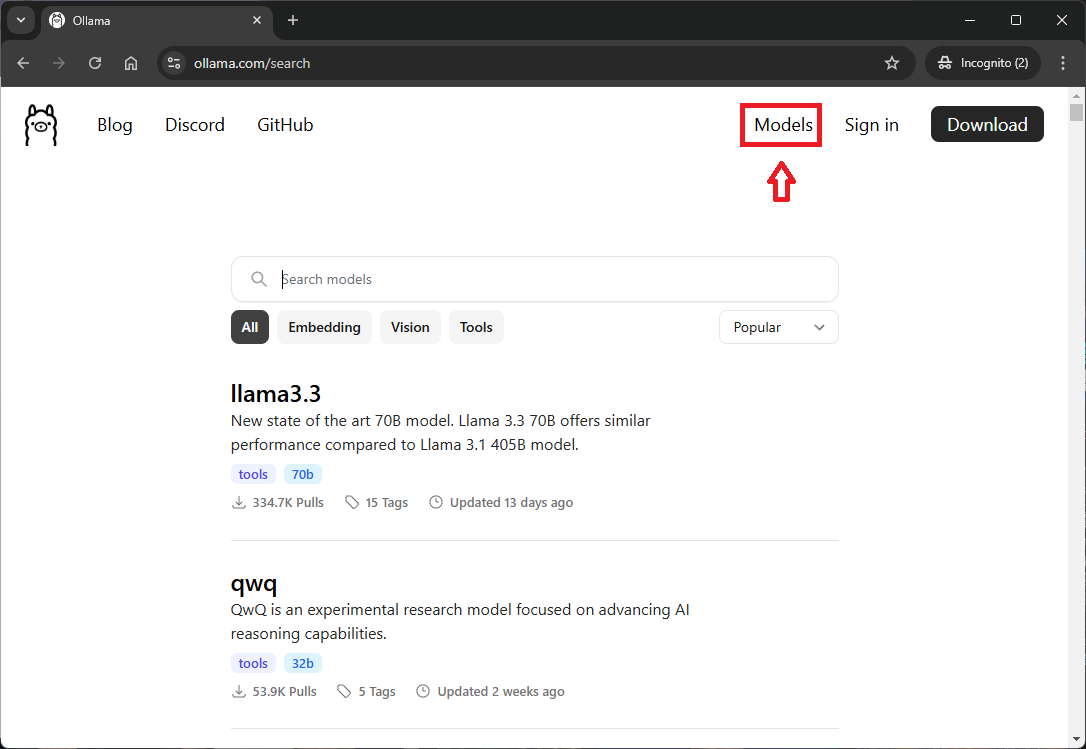The width and height of the screenshot is (1086, 749).
Task: Maximize the browser window
Action: 1015,20
